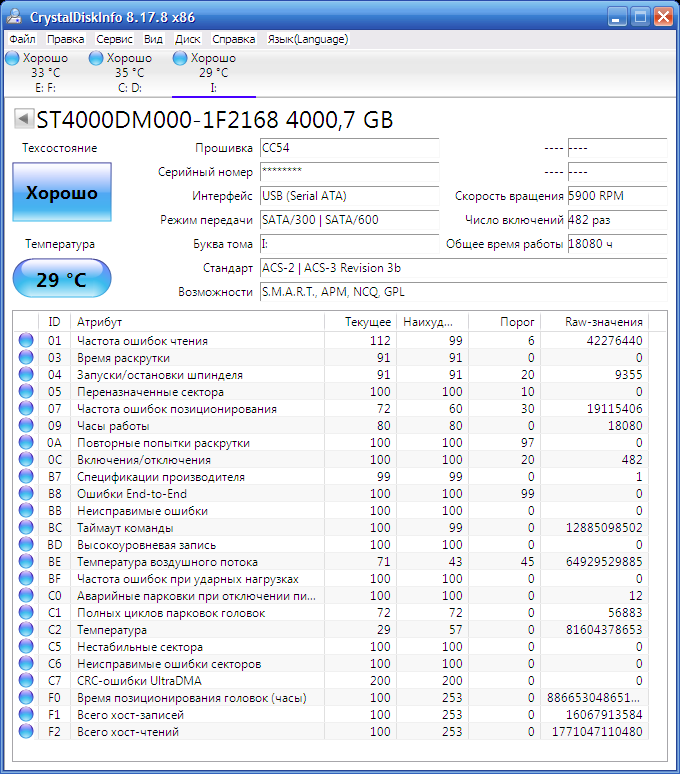Viewport: 680px width, 774px height.
Task: Click status icon for attribute B7
Action: pyautogui.click(x=26, y=476)
